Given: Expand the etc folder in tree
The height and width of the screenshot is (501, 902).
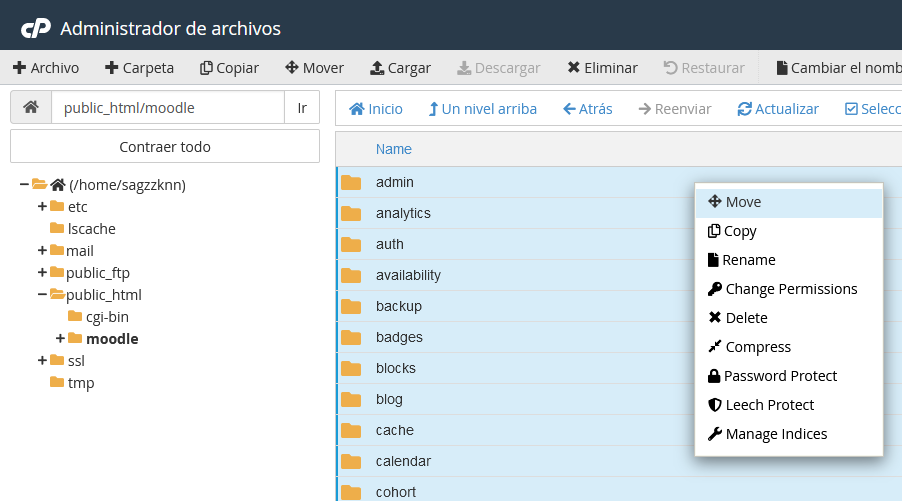Looking at the screenshot, I should click(x=42, y=206).
